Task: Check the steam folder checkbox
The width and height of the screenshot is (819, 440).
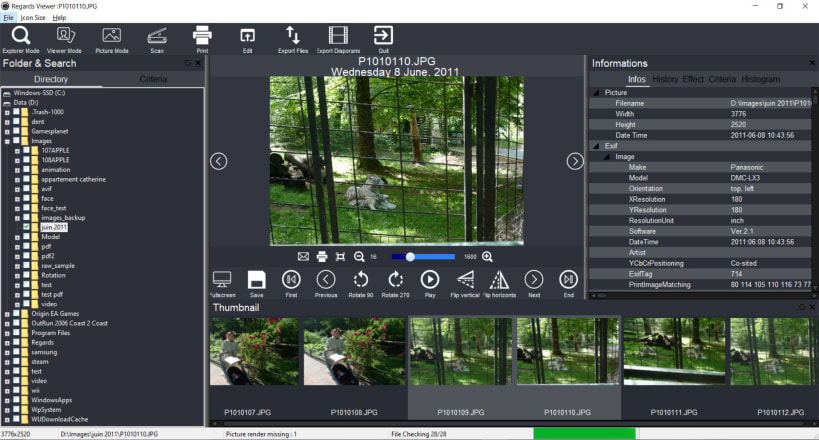Action: tap(16, 362)
